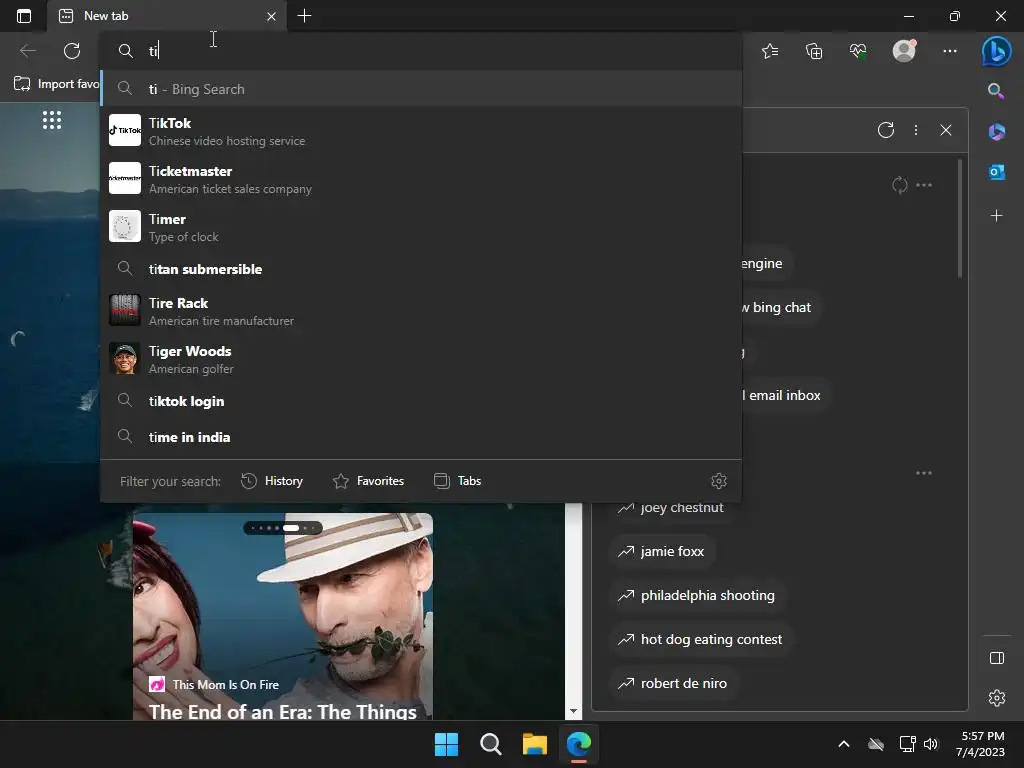Click hot dog eating contest chip
The height and width of the screenshot is (768, 1024).
(x=701, y=639)
